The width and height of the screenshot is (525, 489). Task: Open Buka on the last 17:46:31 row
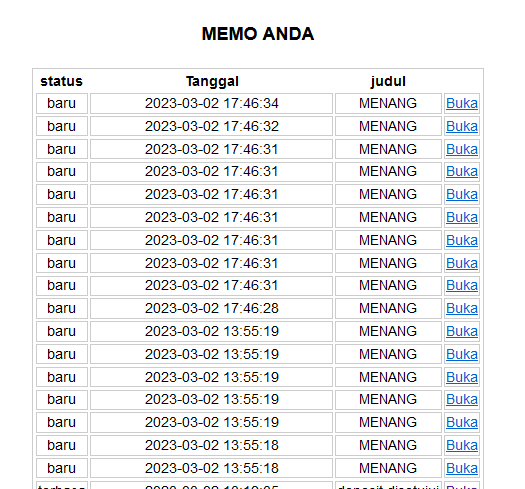click(462, 286)
